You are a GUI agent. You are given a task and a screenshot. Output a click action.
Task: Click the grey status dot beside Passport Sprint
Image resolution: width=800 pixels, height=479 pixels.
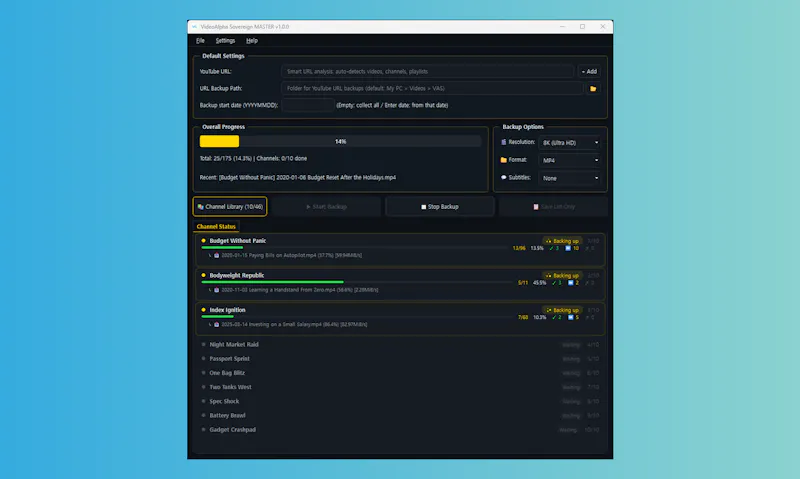tap(204, 359)
